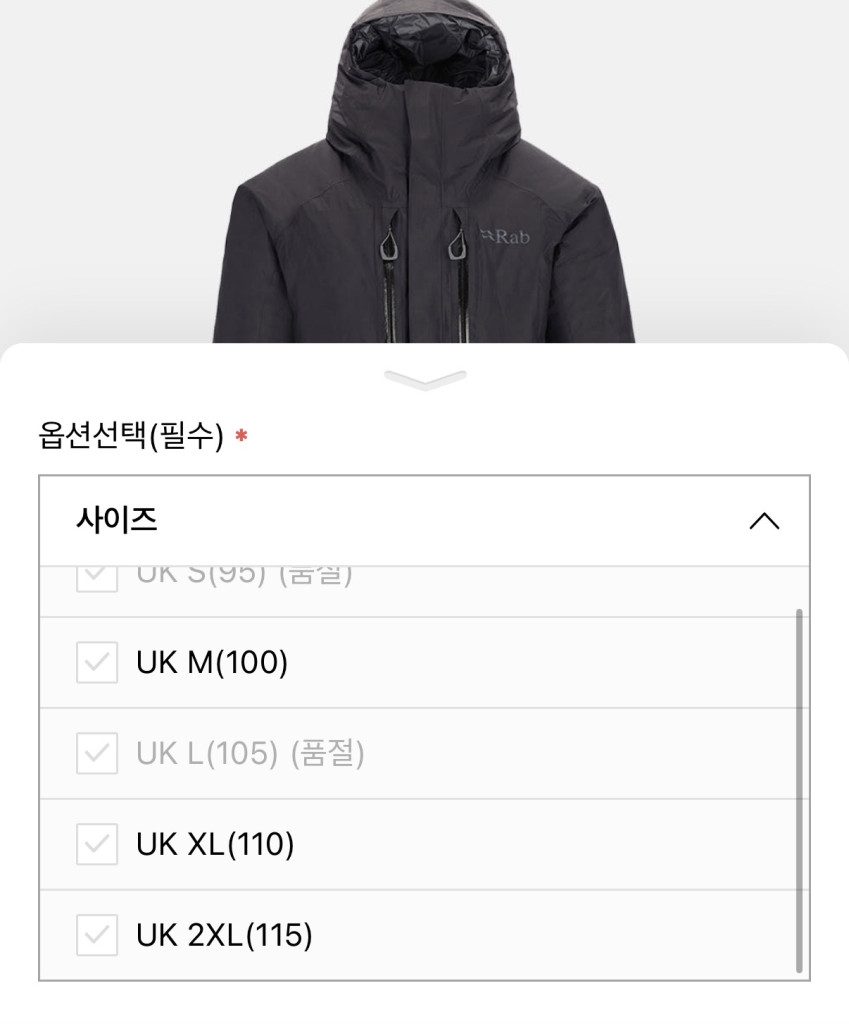Viewport: 849px width, 1024px height.
Task: Check the UK XL(110) checkbox
Action: [97, 845]
